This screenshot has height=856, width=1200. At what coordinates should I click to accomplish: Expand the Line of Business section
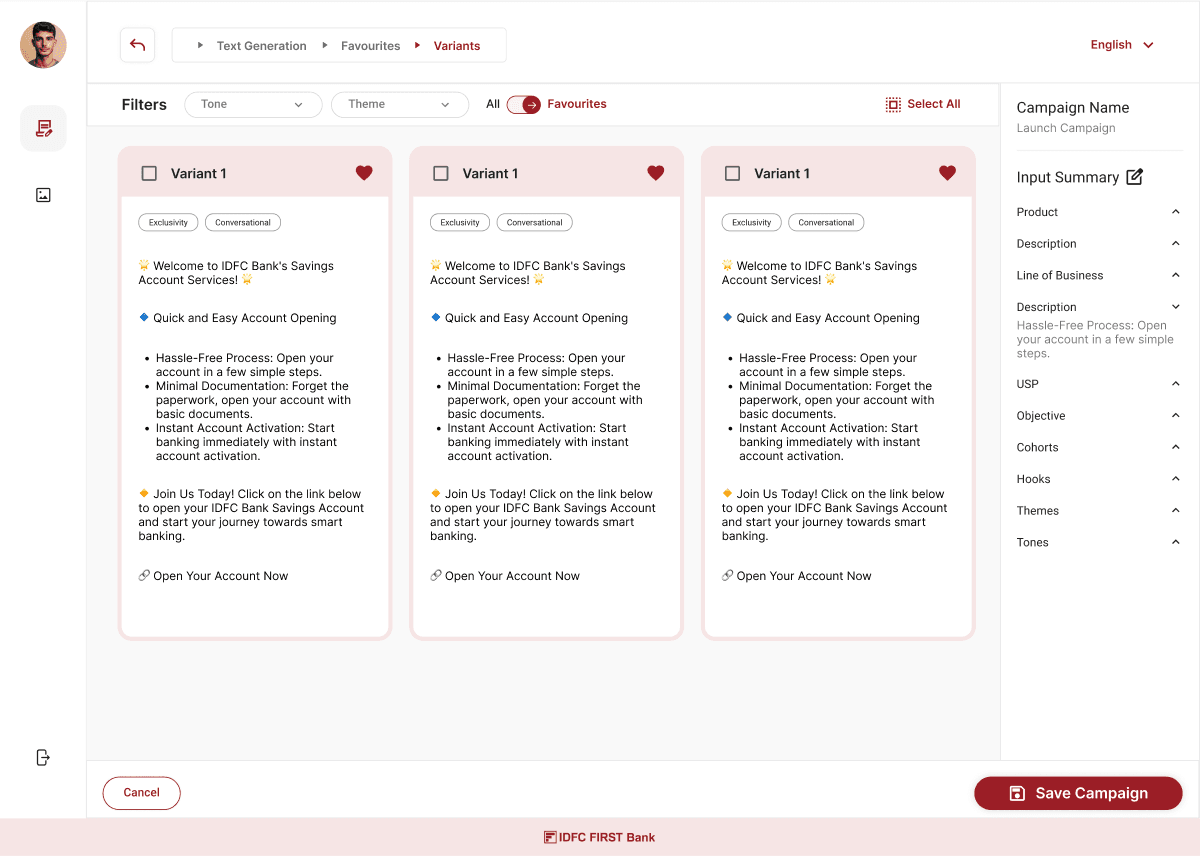[1176, 275]
